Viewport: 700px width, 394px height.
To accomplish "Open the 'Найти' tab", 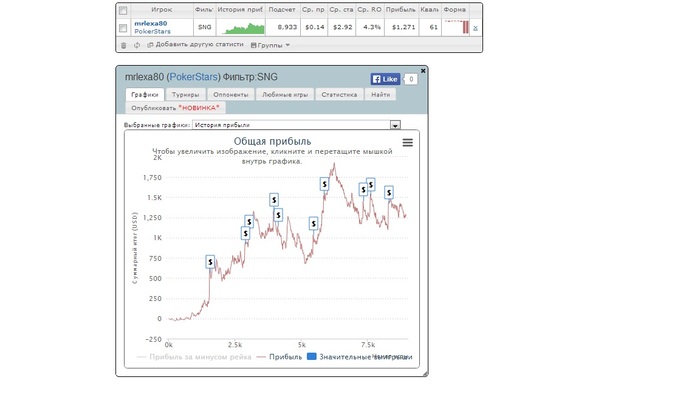I will (x=380, y=95).
